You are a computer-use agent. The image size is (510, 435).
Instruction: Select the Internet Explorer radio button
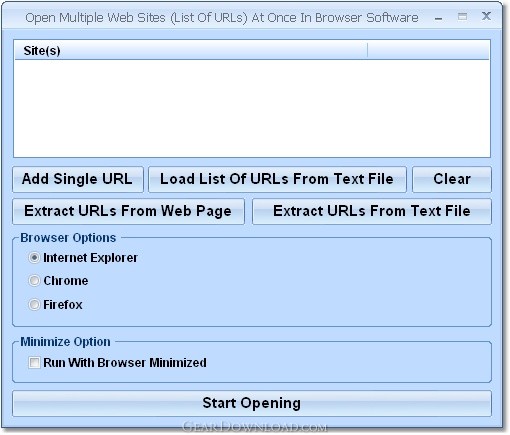pyautogui.click(x=34, y=258)
